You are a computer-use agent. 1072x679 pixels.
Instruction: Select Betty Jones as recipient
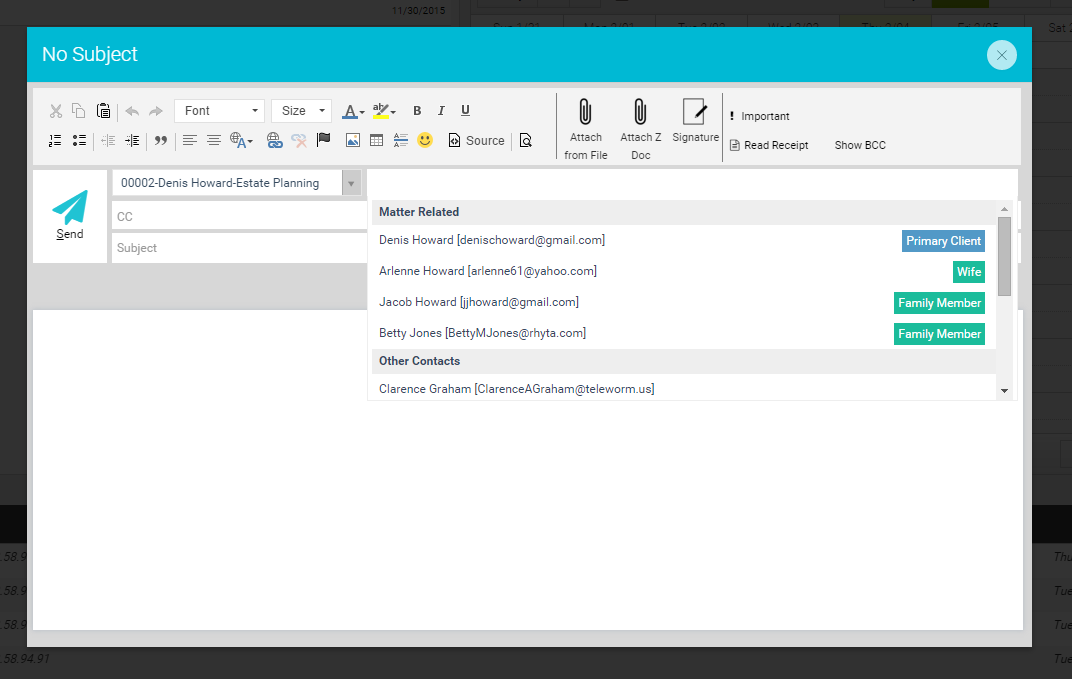pos(482,333)
